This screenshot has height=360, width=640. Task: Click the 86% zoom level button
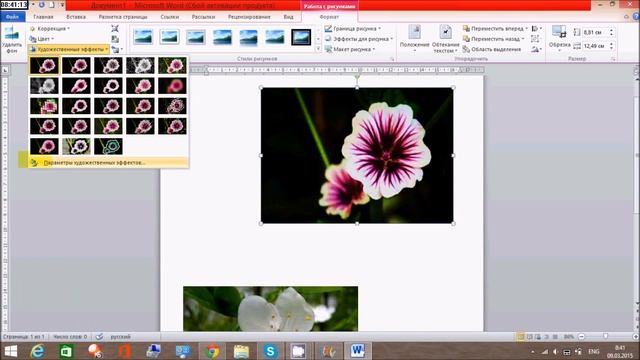[569, 337]
